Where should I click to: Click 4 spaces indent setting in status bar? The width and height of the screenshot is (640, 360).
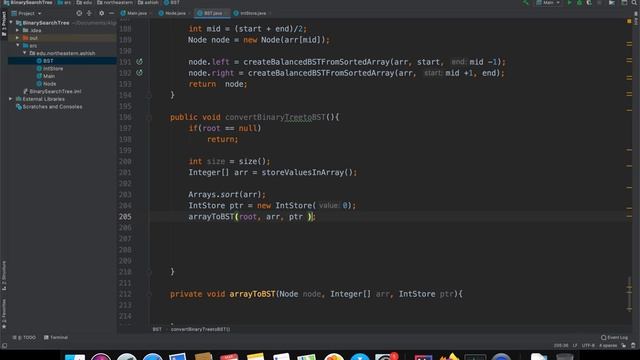coord(608,346)
